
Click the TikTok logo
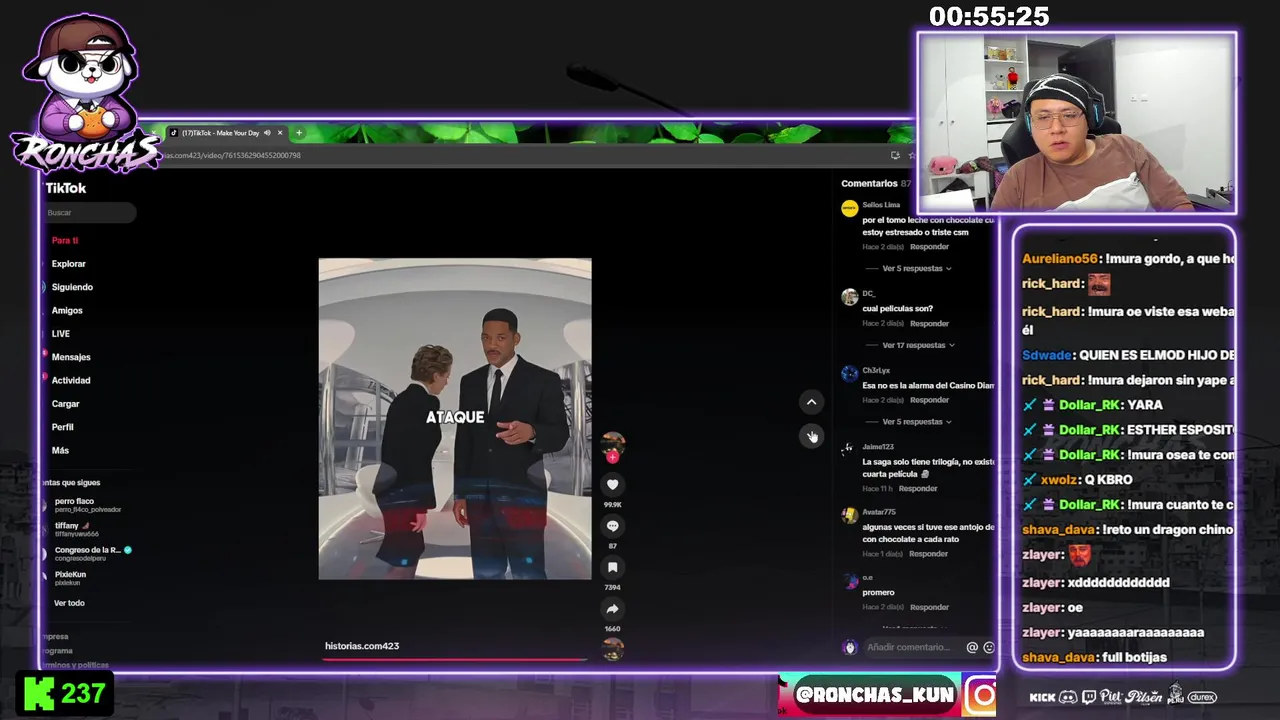point(66,188)
